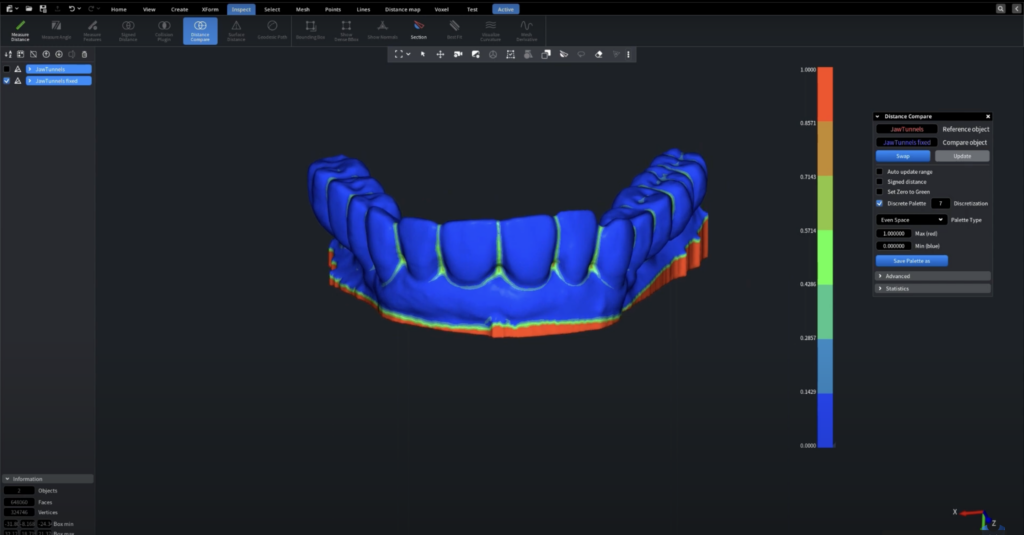Select the Bounding Box tool
The image size is (1024, 535).
click(311, 29)
